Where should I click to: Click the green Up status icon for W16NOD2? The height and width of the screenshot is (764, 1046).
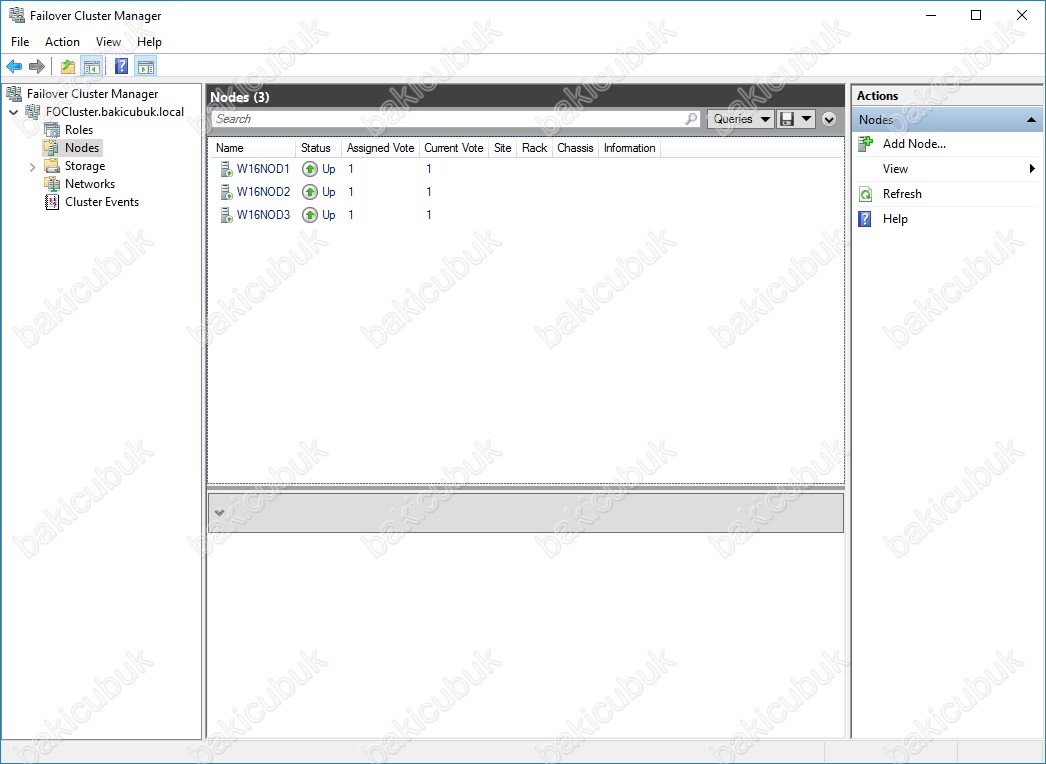click(x=310, y=192)
